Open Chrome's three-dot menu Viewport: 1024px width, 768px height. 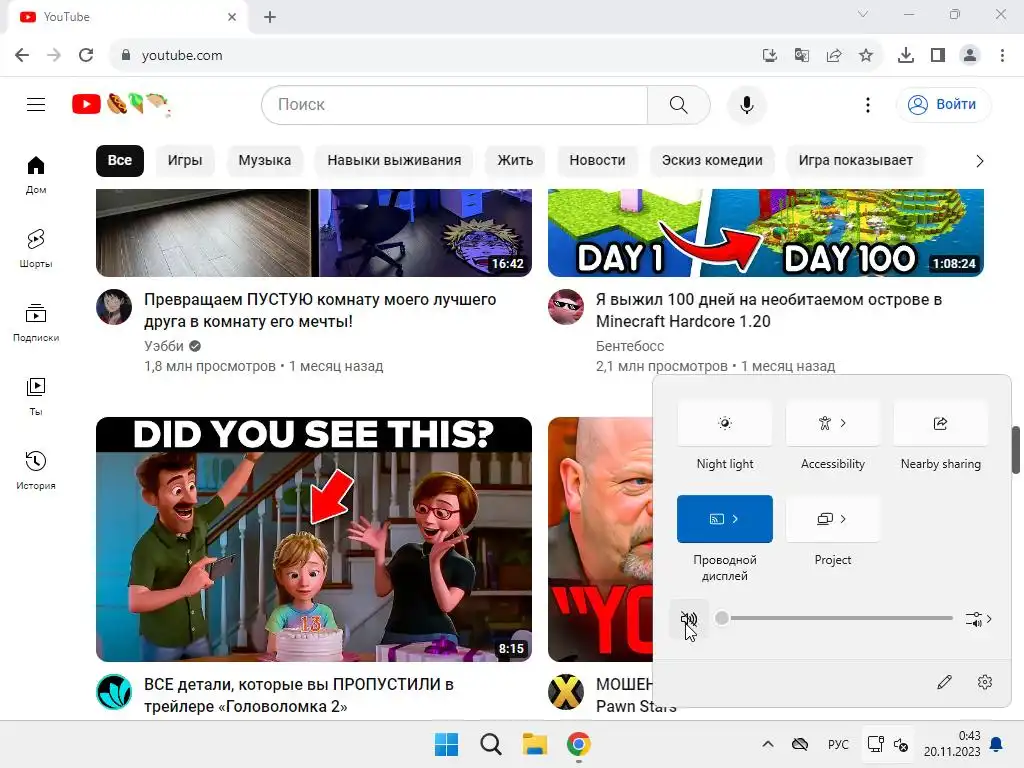(1002, 56)
